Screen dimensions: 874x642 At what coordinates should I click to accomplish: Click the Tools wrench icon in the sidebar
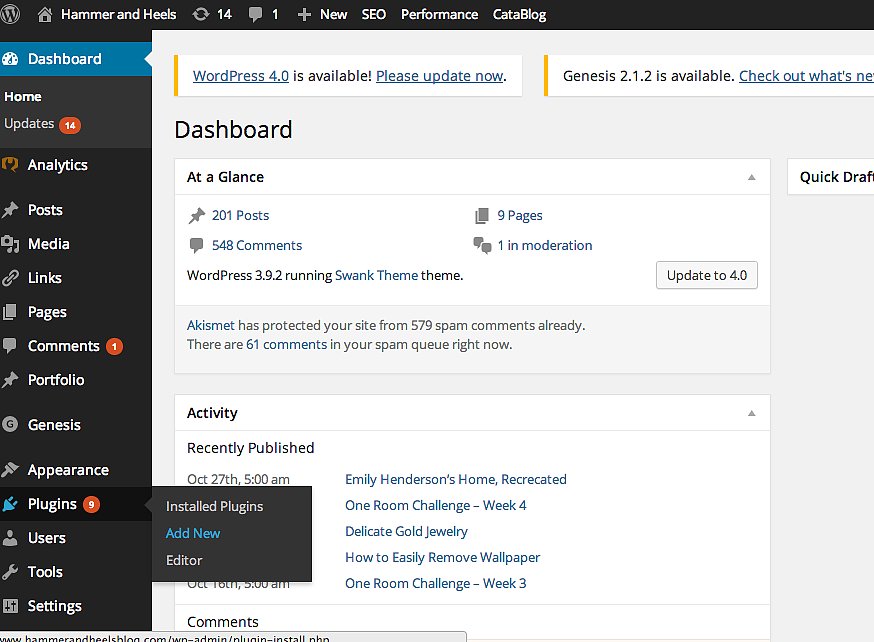click(9, 572)
